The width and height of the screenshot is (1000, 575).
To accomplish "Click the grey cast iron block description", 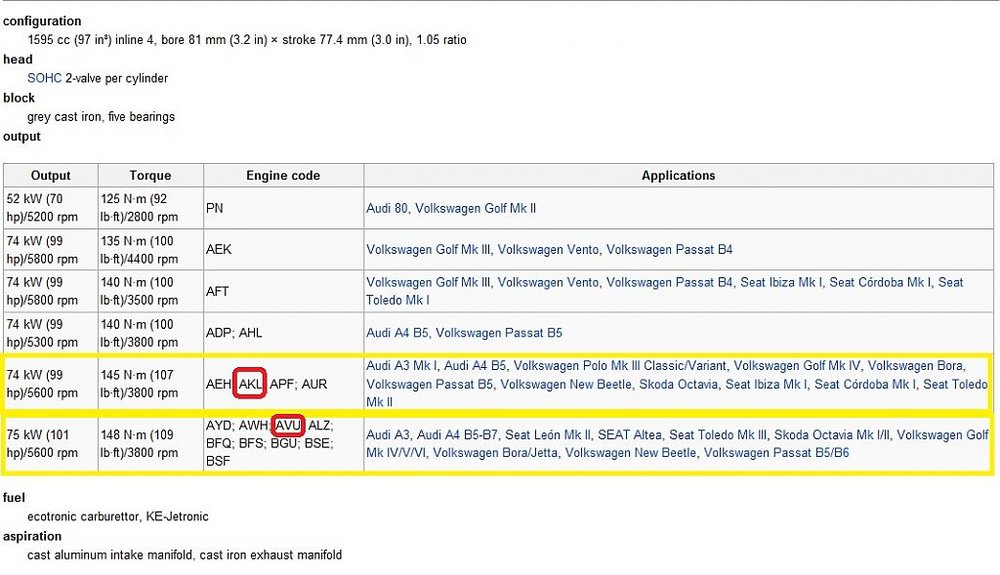I will pos(101,117).
